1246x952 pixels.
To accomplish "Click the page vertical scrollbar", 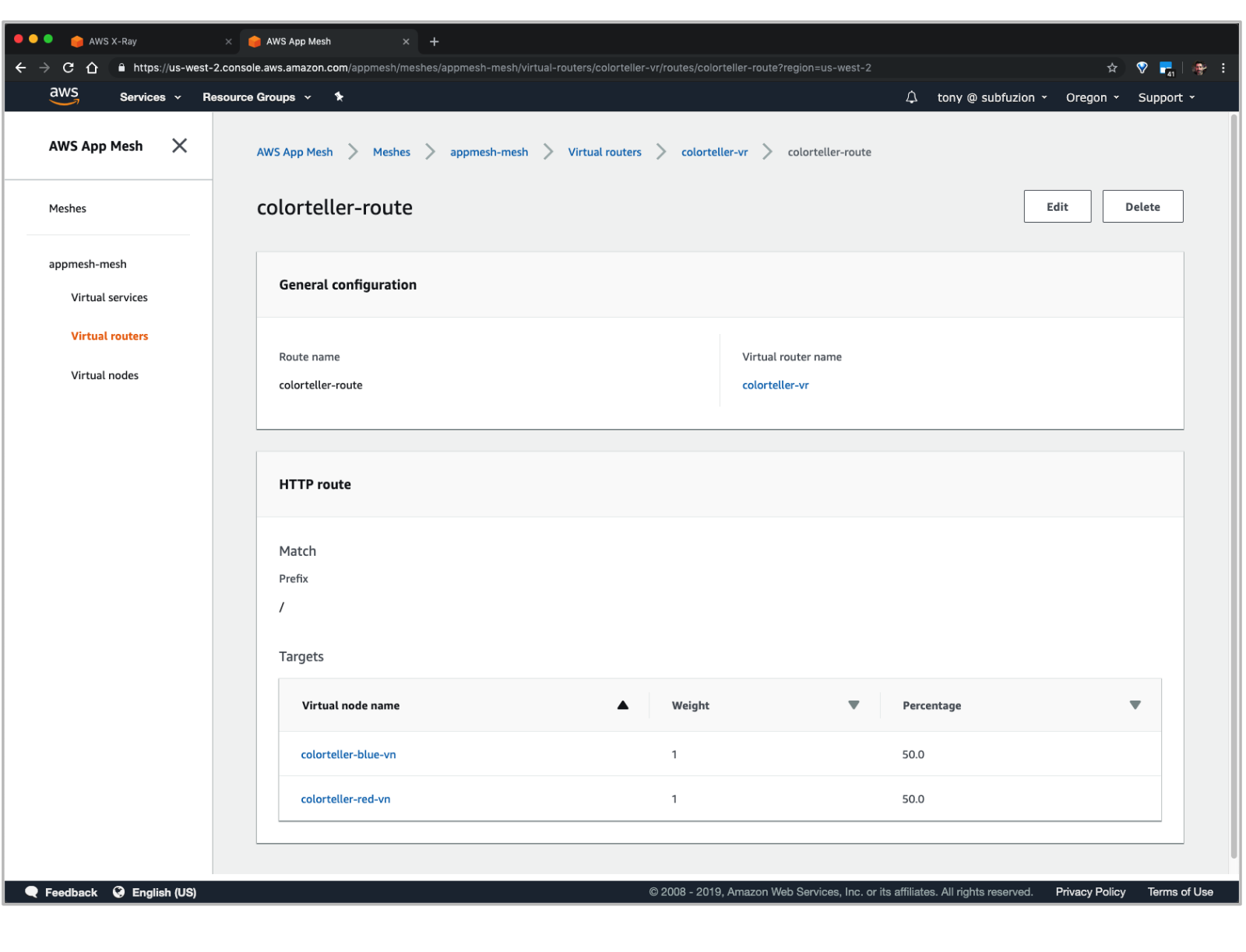I will (x=1234, y=487).
